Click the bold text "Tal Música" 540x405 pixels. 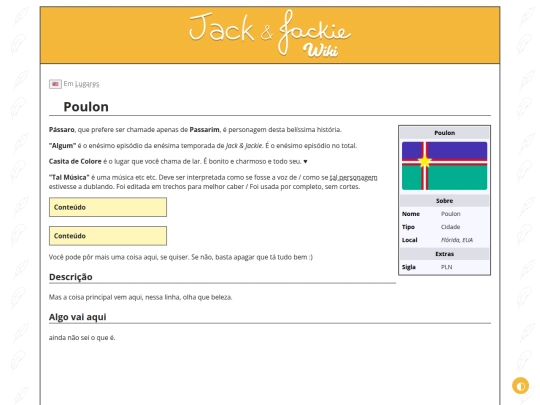(x=69, y=178)
